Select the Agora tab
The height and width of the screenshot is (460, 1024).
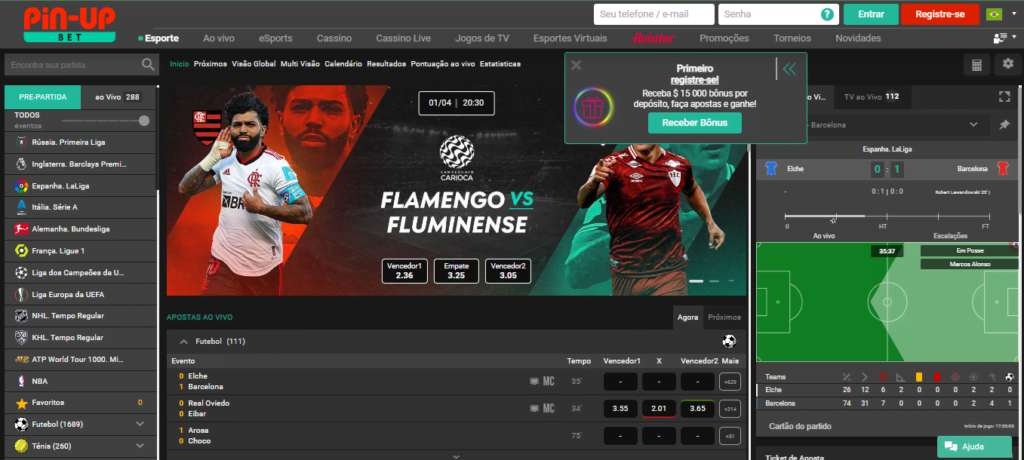tap(688, 317)
